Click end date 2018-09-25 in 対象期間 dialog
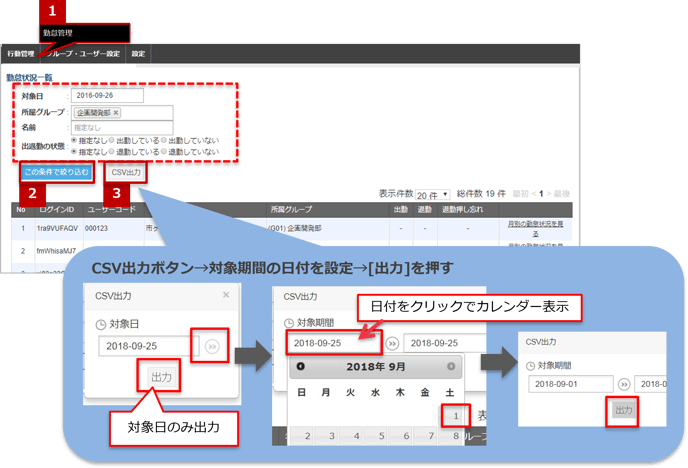This screenshot has width=688, height=468. pos(444,343)
